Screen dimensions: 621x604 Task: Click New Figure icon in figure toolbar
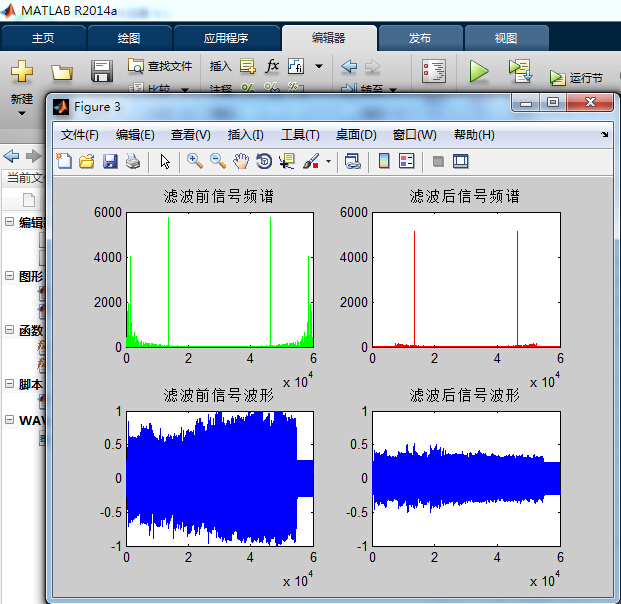(x=64, y=161)
